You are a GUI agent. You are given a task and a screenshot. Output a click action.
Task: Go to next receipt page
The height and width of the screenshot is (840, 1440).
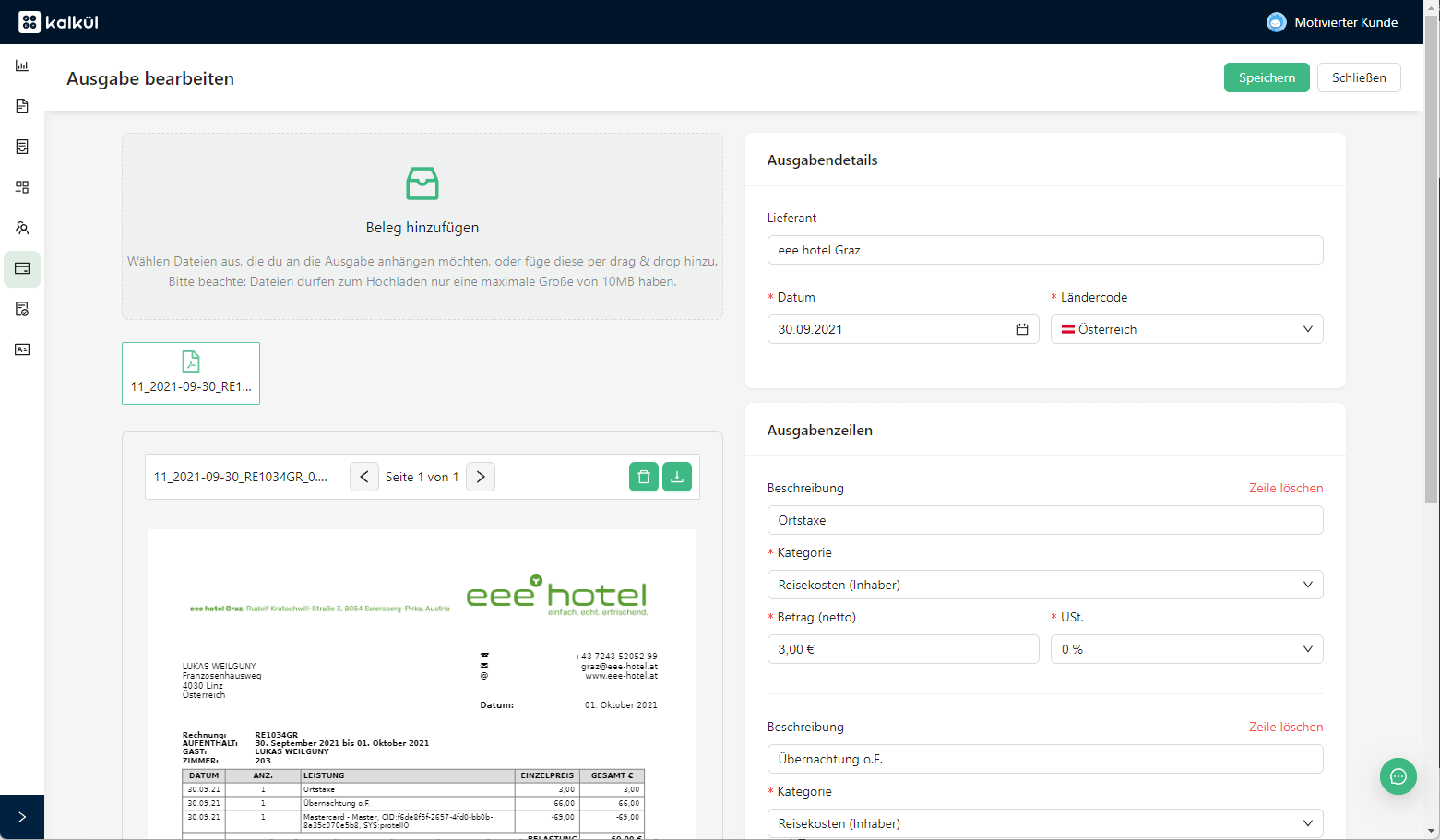click(x=481, y=477)
